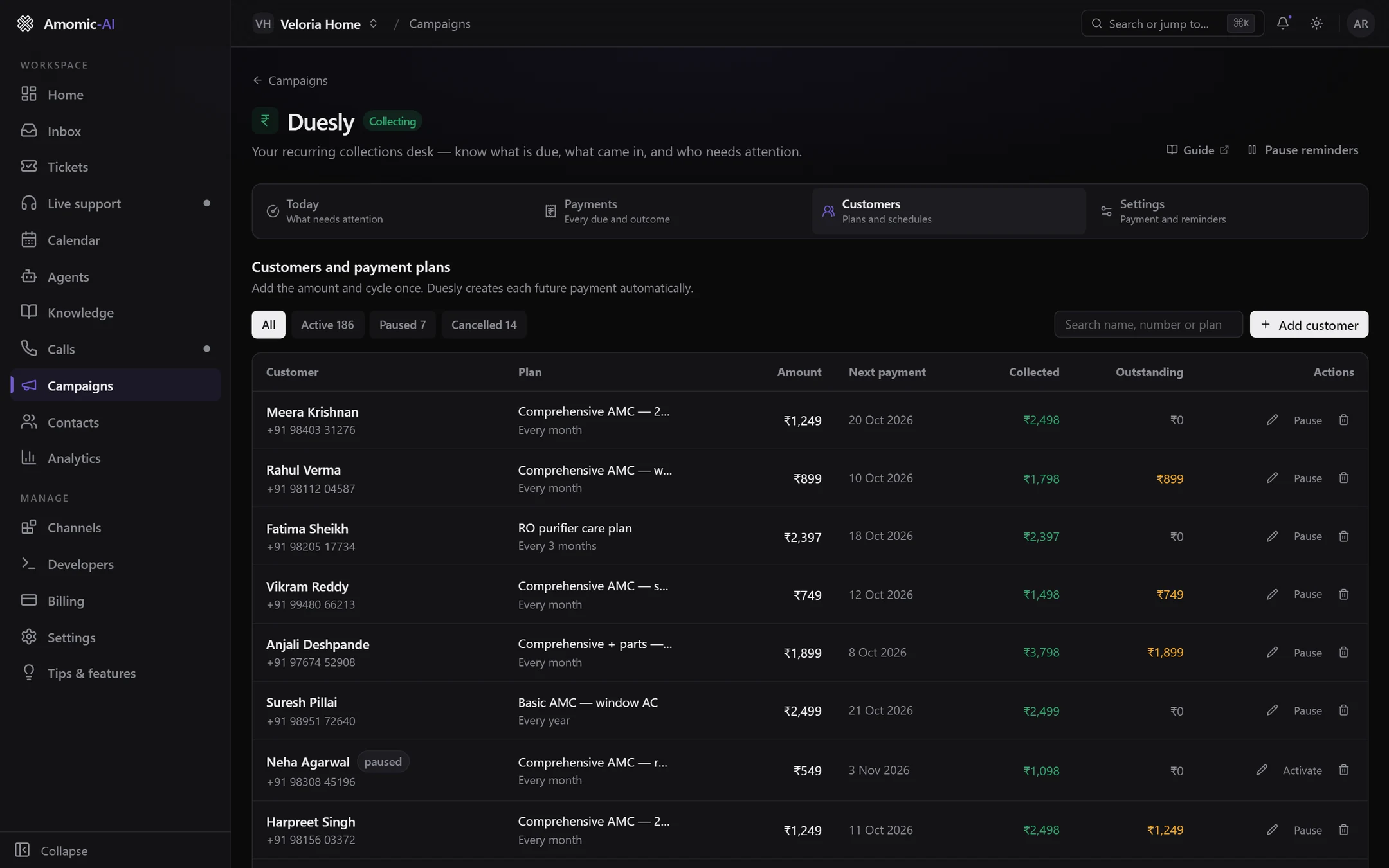Open Billing in the sidebar
Viewport: 1389px width, 868px height.
click(x=116, y=601)
